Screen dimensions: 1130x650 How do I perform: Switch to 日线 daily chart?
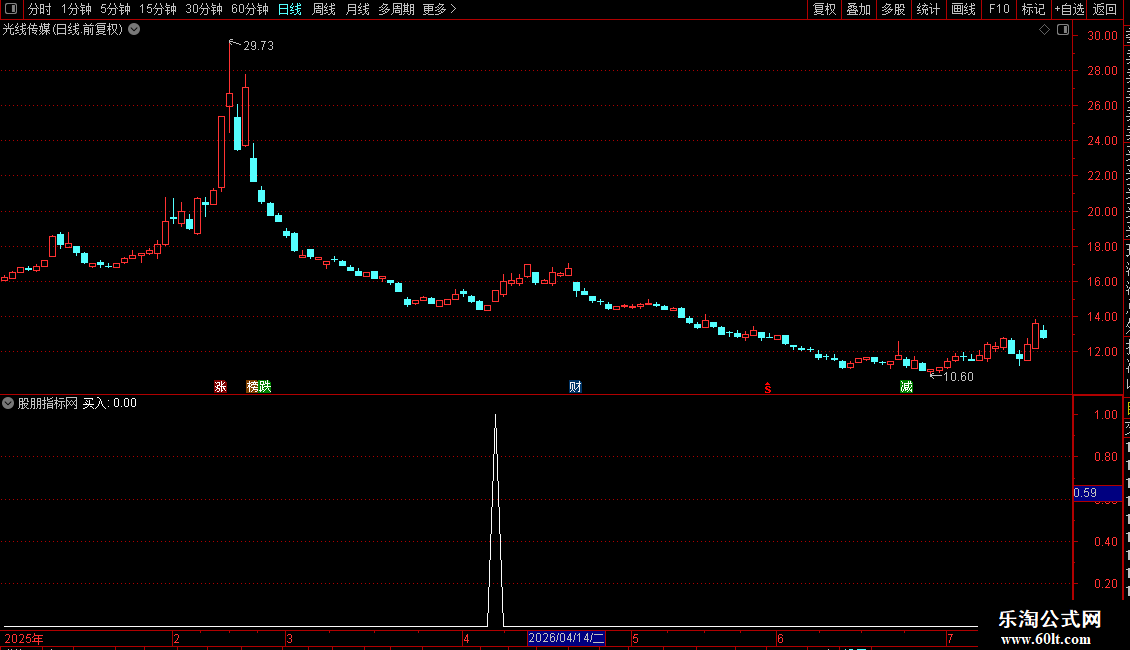pyautogui.click(x=290, y=9)
